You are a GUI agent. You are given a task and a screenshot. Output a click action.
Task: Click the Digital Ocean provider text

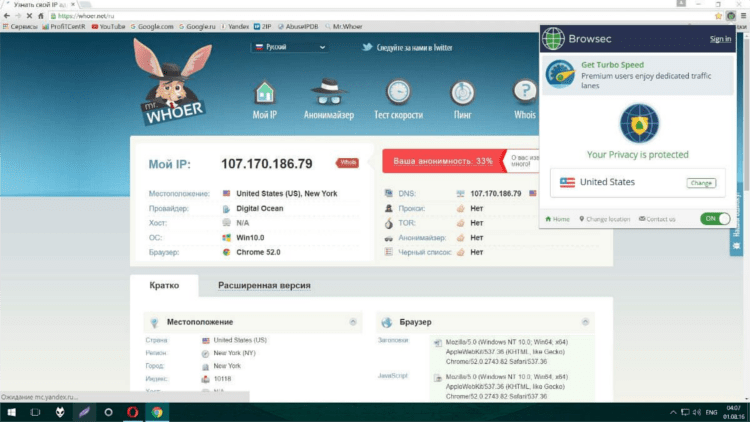pos(260,209)
